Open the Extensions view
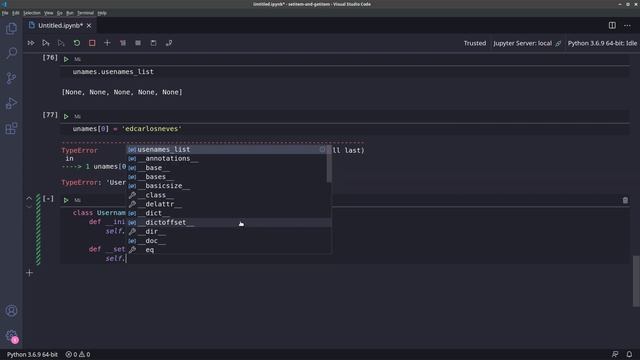Viewport: 640px width, 360px height. [11, 129]
